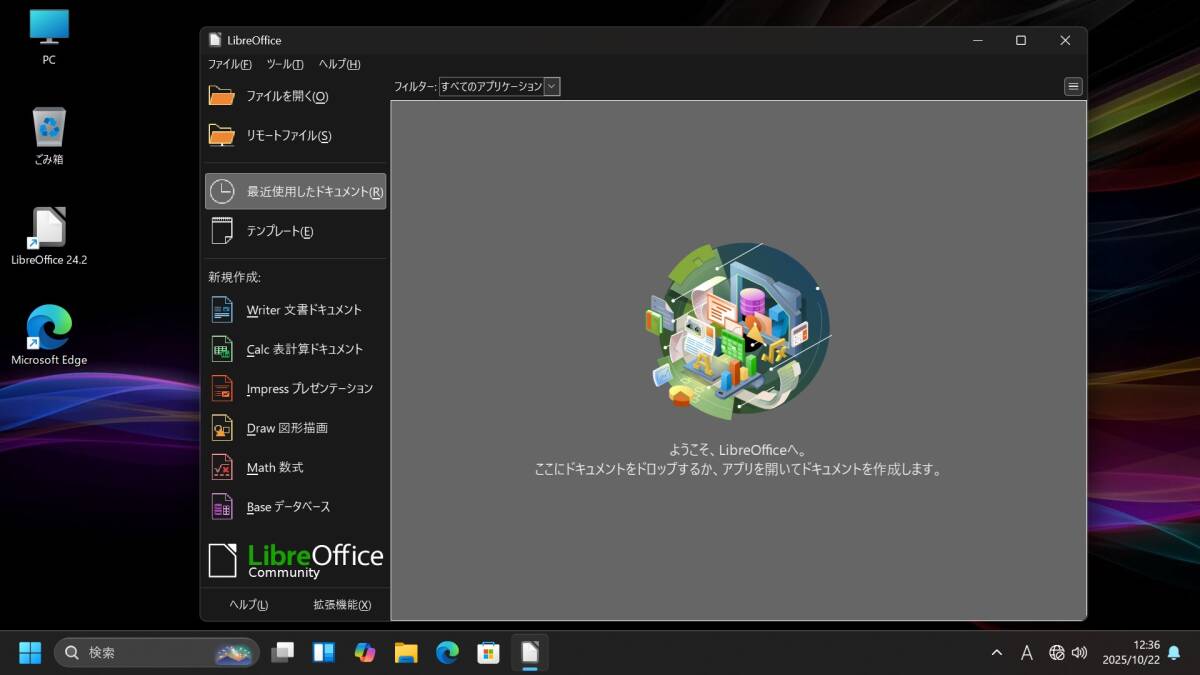Image resolution: width=1200 pixels, height=675 pixels.
Task: Open the templates icon in sidebar
Action: pos(221,231)
